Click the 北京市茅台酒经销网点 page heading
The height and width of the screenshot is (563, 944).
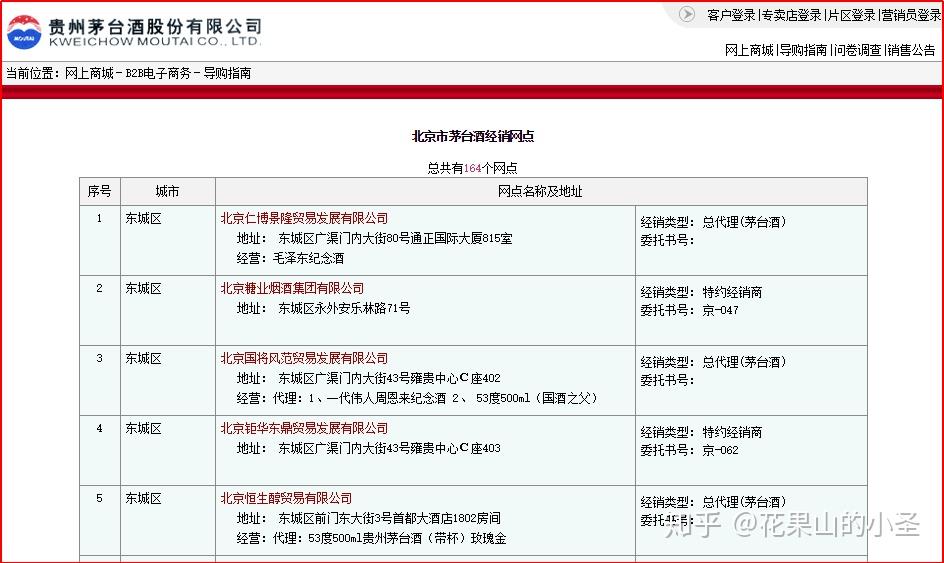point(473,136)
